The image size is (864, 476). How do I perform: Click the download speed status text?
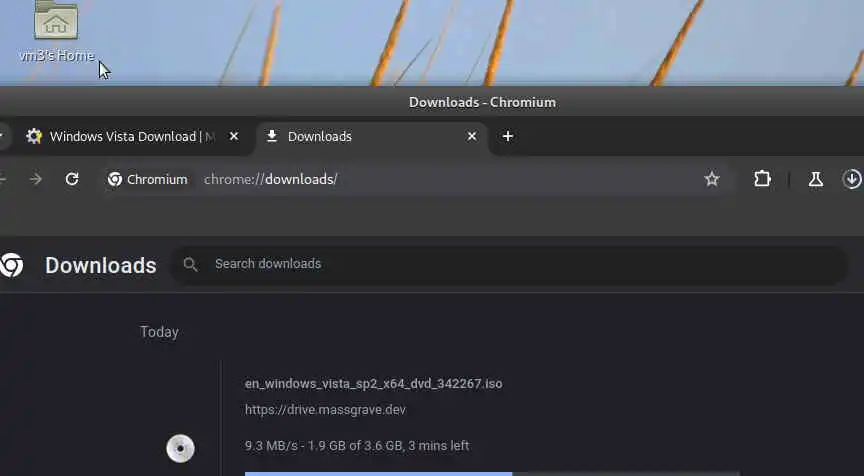pos(357,446)
